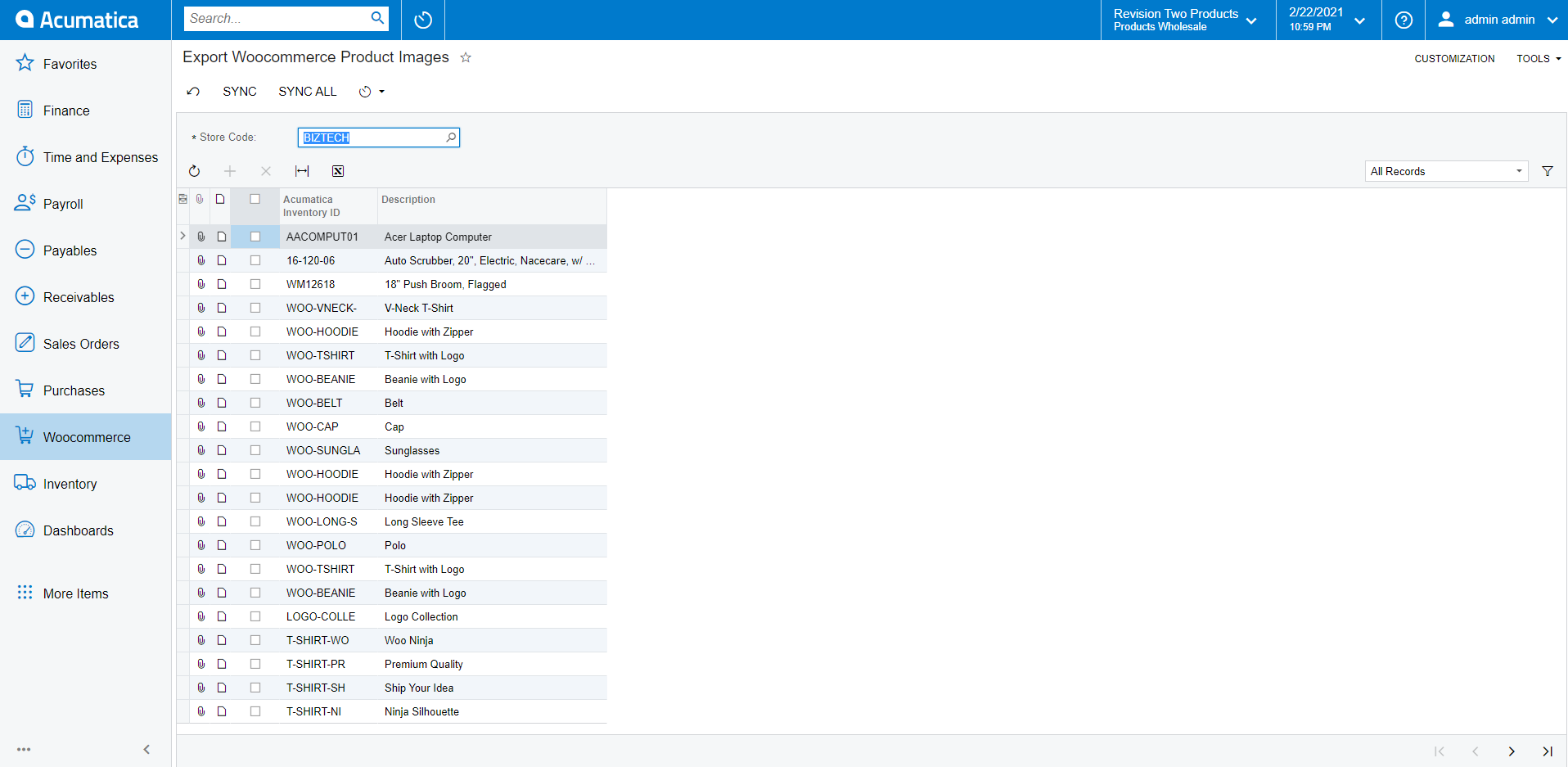Expand the Tools dropdown menu

(x=1539, y=59)
